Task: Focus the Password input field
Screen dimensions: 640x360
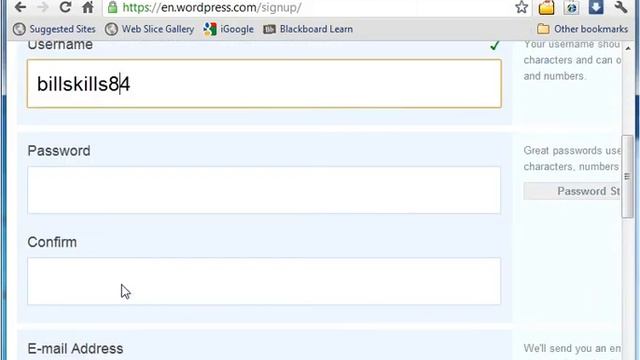Action: 264,190
